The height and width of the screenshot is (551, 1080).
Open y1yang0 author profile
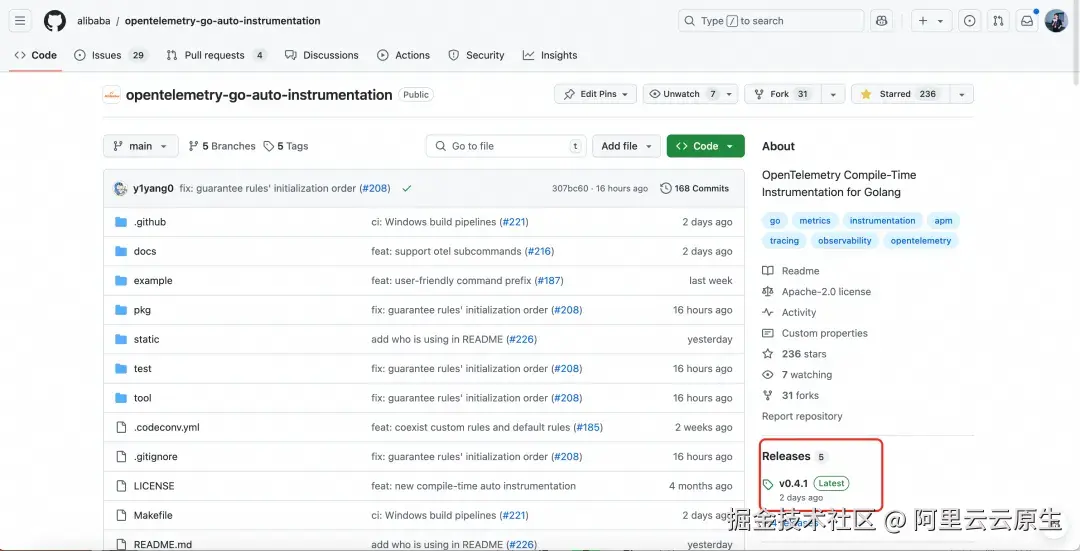pos(153,188)
